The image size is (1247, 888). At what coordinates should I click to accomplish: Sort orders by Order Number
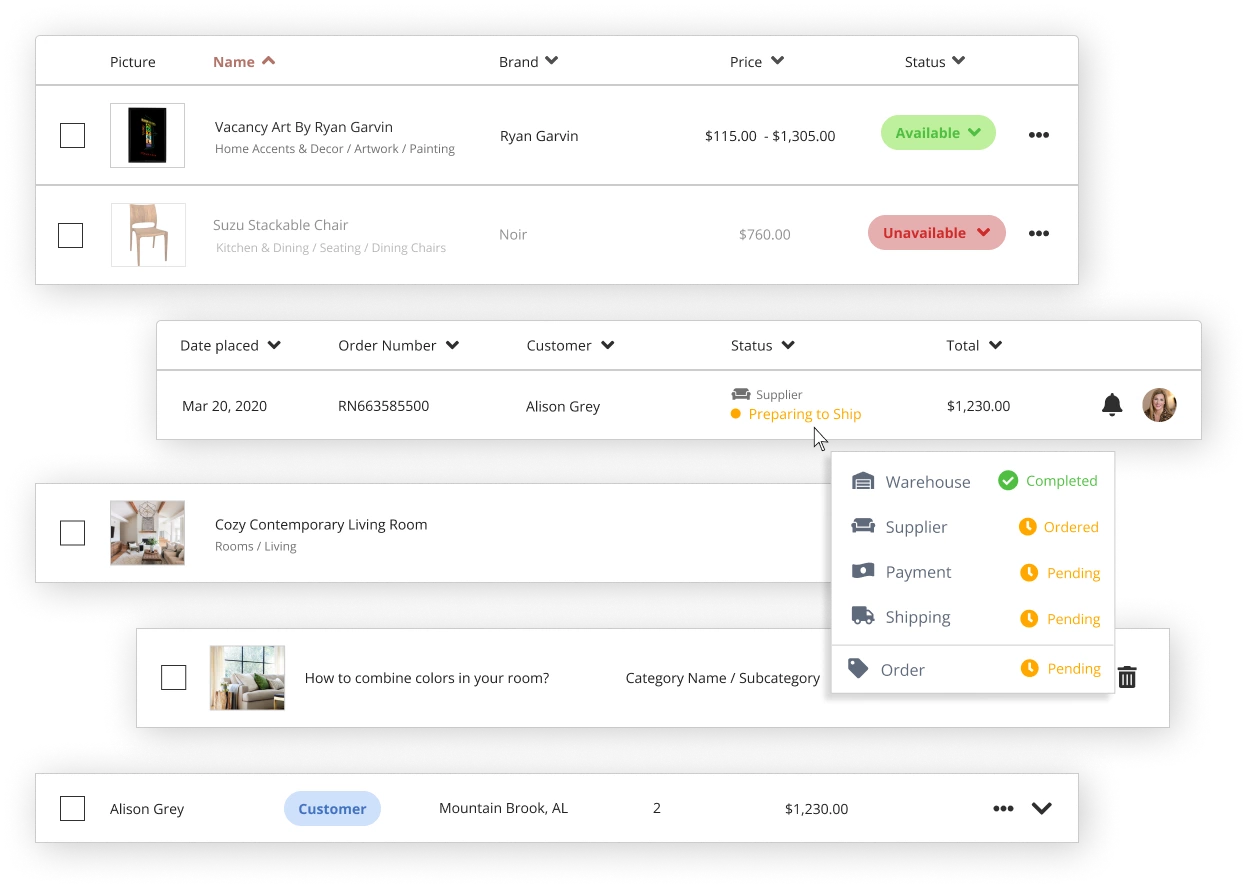click(x=398, y=345)
